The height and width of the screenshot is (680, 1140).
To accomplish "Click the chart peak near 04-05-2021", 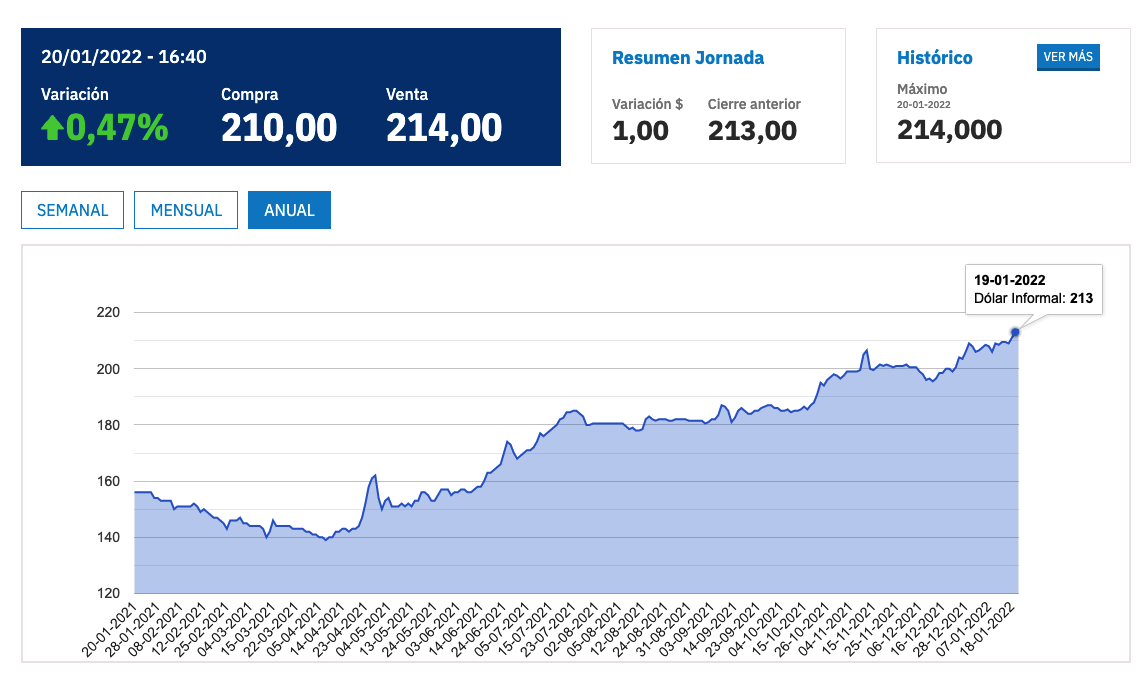I will click(x=374, y=476).
